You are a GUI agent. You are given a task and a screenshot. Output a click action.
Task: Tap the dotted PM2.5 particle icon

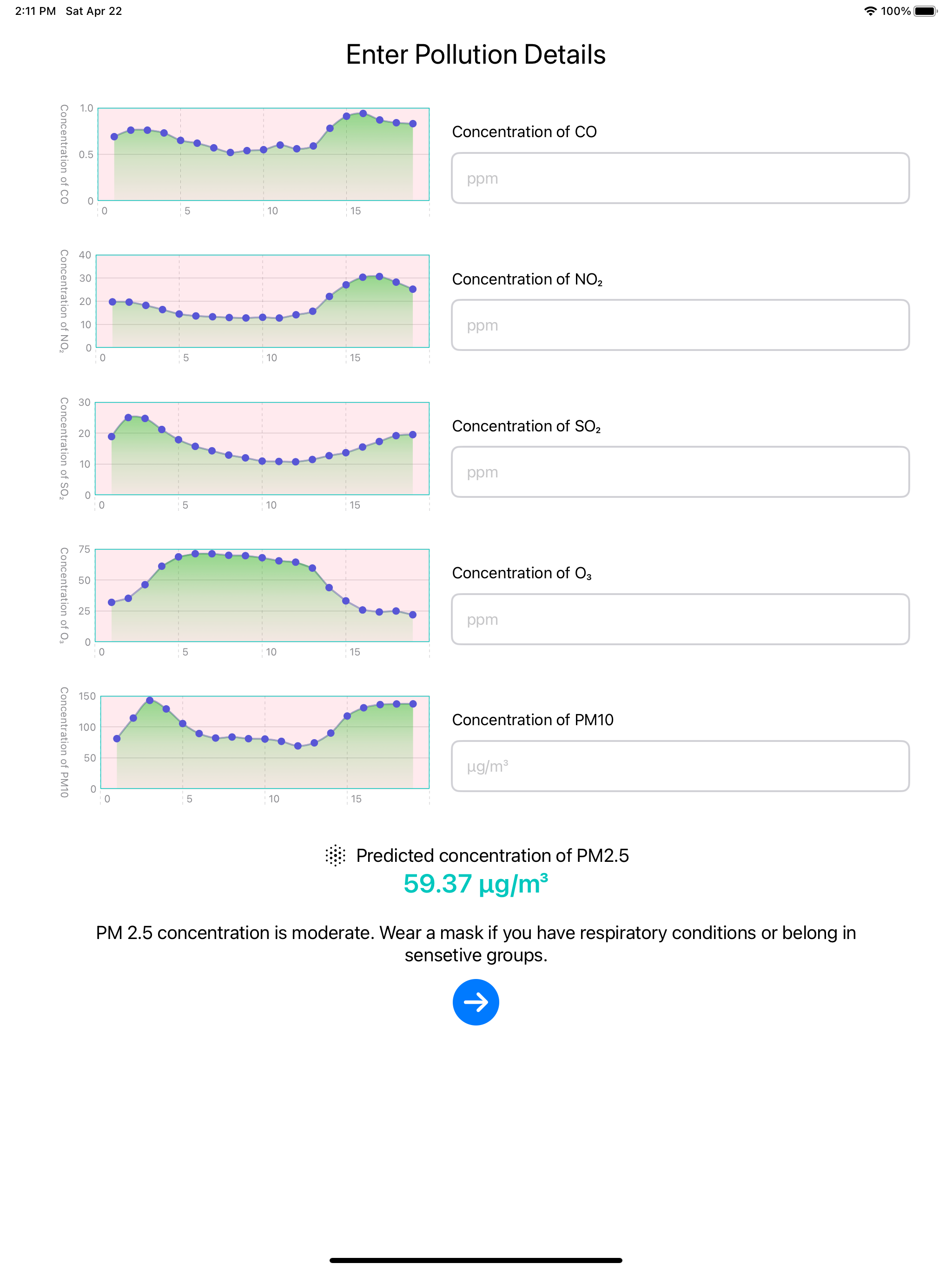tap(335, 855)
